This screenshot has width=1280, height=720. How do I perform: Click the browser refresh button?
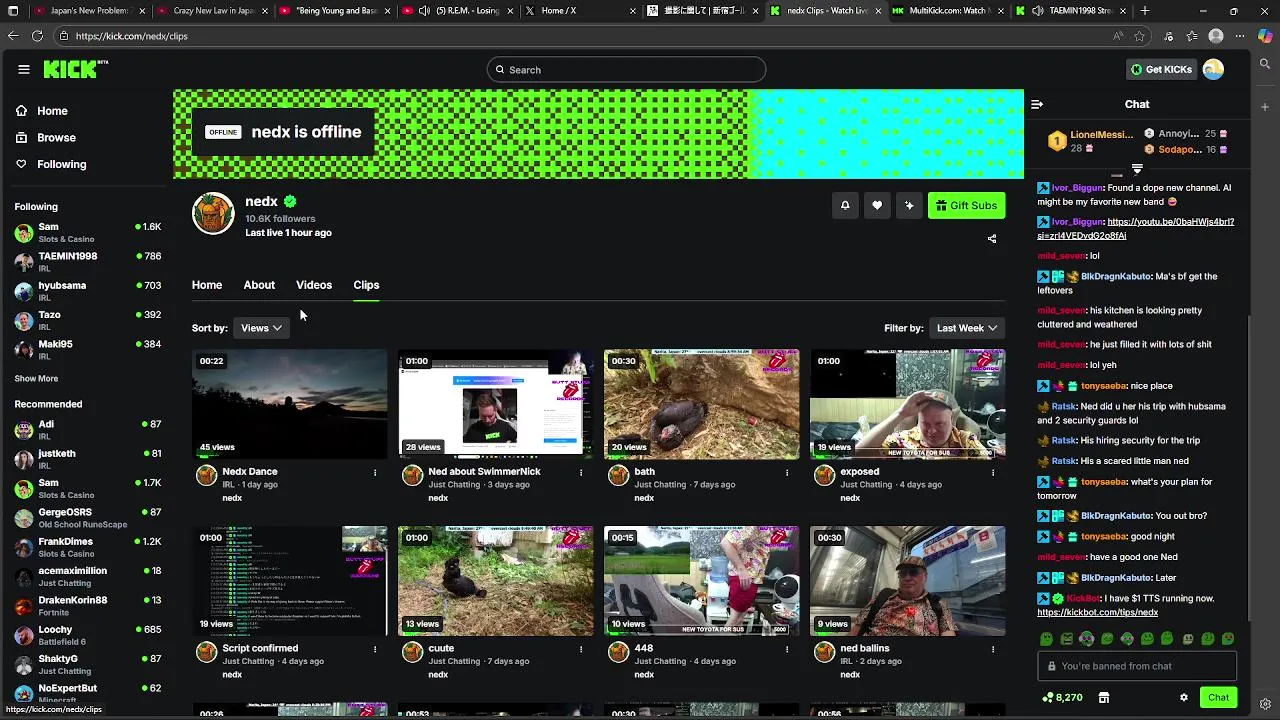pyautogui.click(x=37, y=36)
